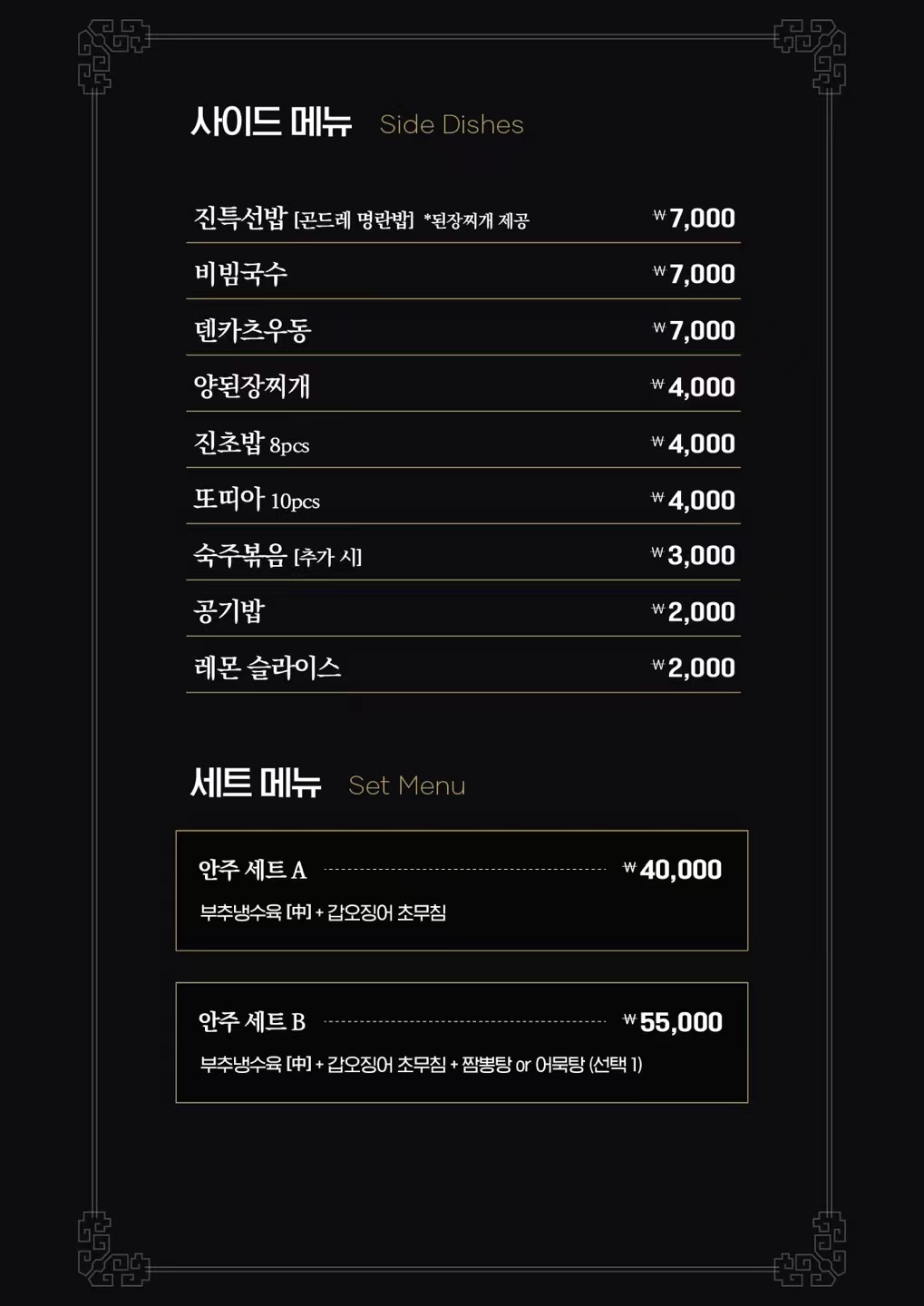This screenshot has width=924, height=1306.
Task: Choose the 진특선밥 menu item
Action: [240, 219]
